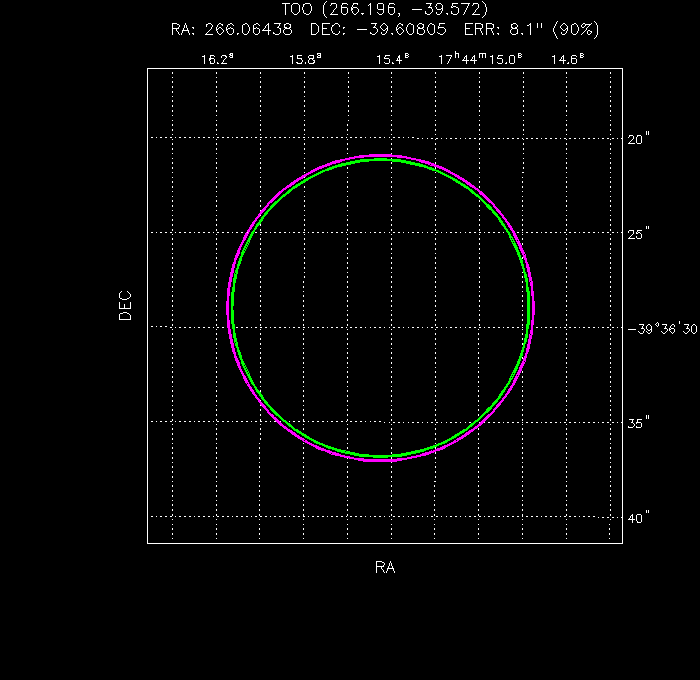Click the 20" declination tick label
This screenshot has height=680, width=700.
pyautogui.click(x=638, y=139)
